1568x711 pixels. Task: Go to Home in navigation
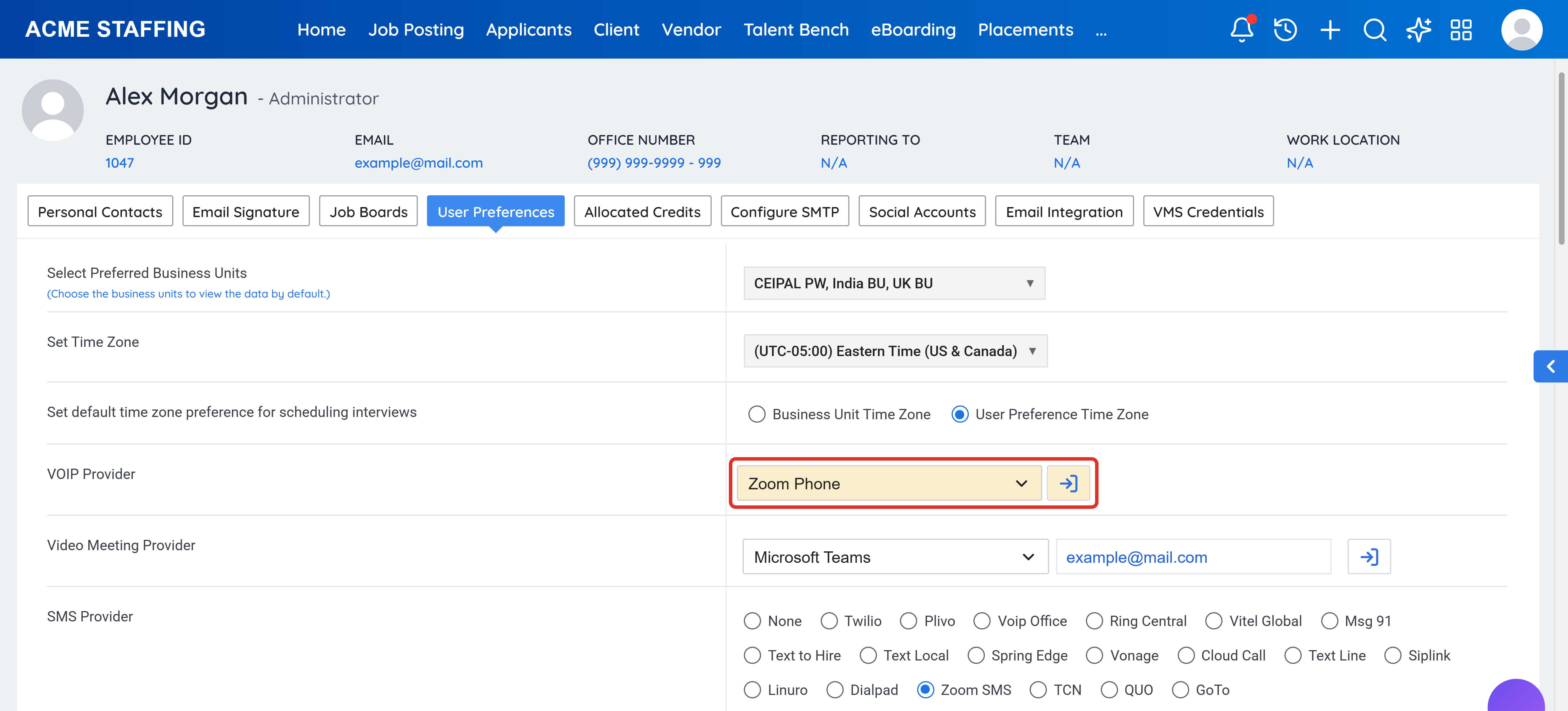321,30
